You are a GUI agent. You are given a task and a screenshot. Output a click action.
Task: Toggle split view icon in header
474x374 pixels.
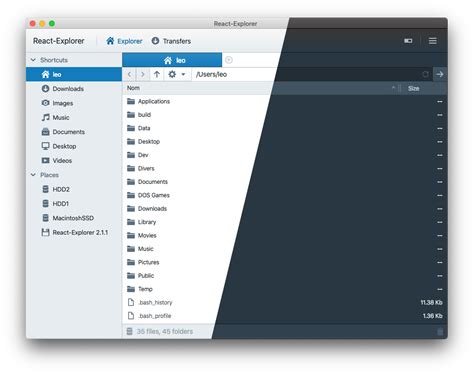(x=408, y=41)
